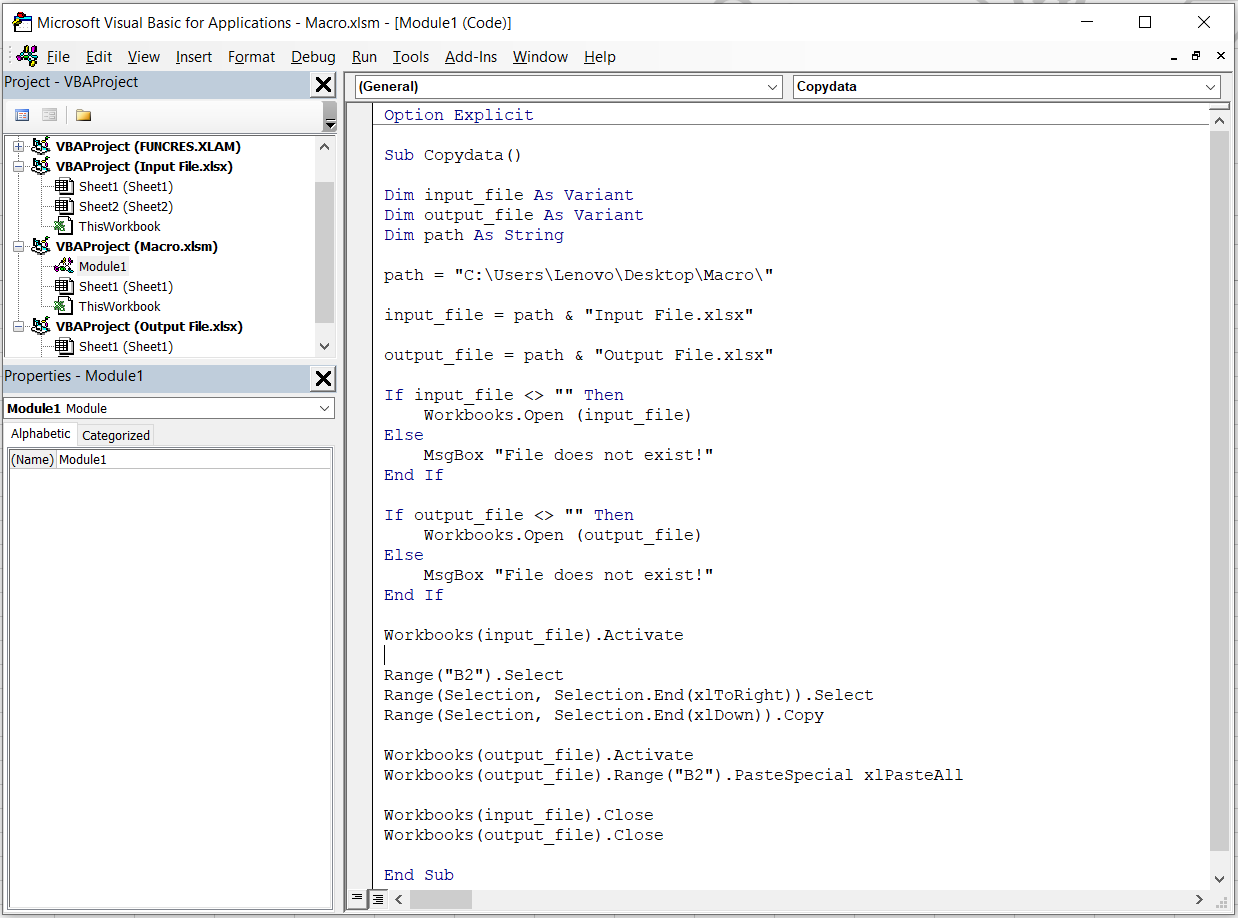Screen dimensions: 1238x918
Task: Select Sheet2 (Sheet2) under Input File.xlsx
Action: click(125, 206)
